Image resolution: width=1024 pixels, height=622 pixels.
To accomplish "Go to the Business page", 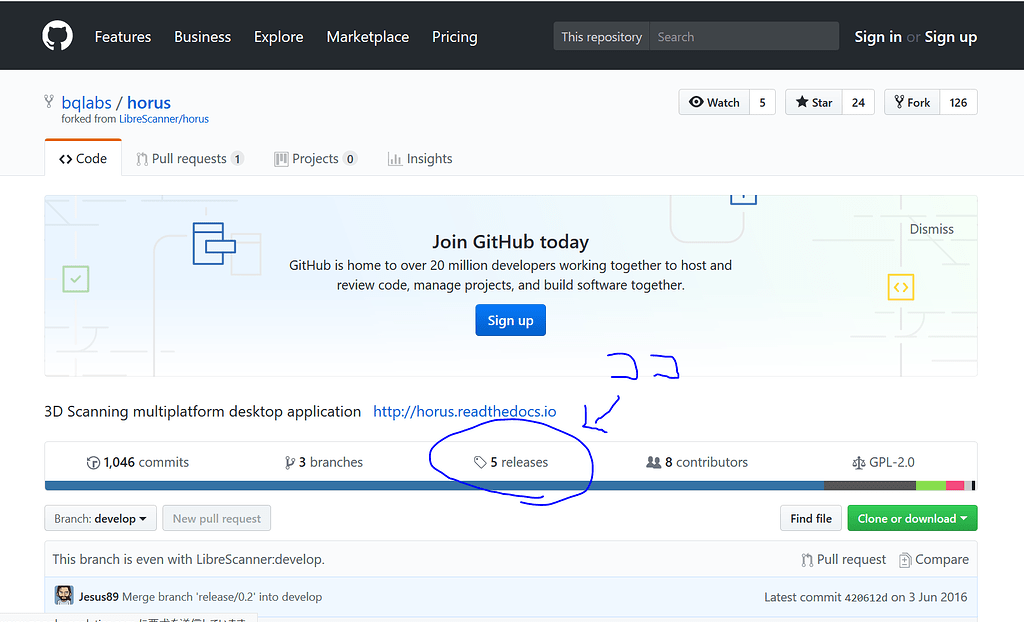I will click(x=202, y=37).
